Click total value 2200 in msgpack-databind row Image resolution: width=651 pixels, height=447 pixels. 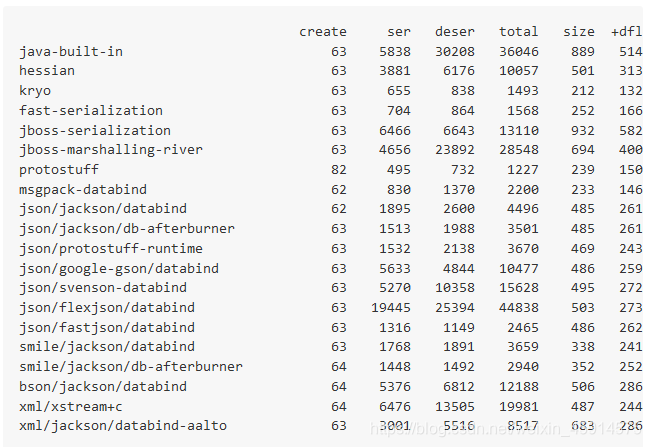(523, 190)
